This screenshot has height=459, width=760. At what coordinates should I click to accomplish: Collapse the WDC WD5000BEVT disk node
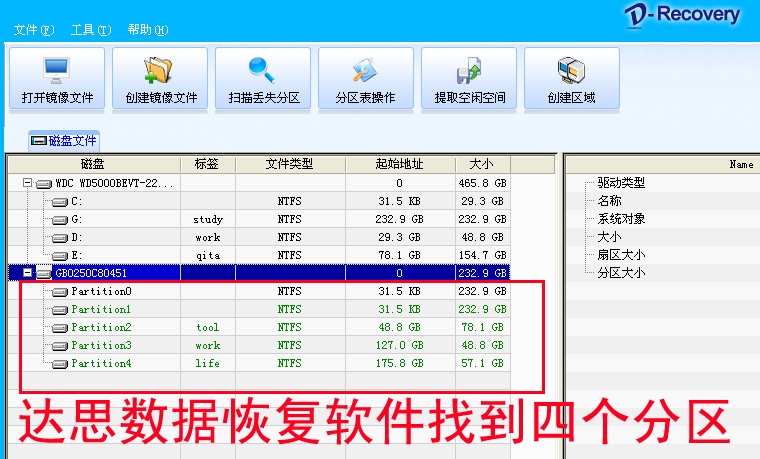click(x=28, y=183)
